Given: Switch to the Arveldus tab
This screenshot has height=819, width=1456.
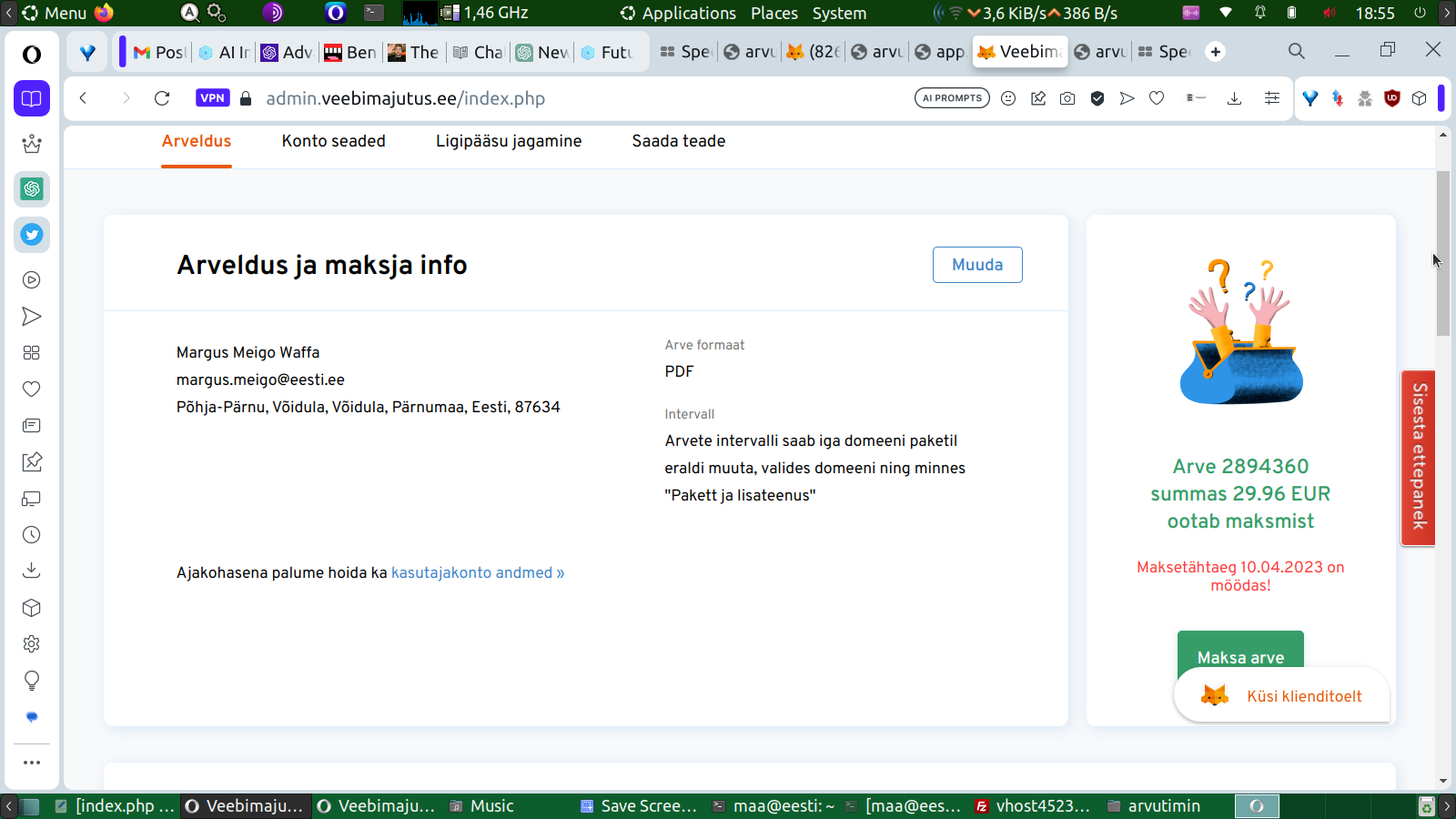Looking at the screenshot, I should [197, 141].
